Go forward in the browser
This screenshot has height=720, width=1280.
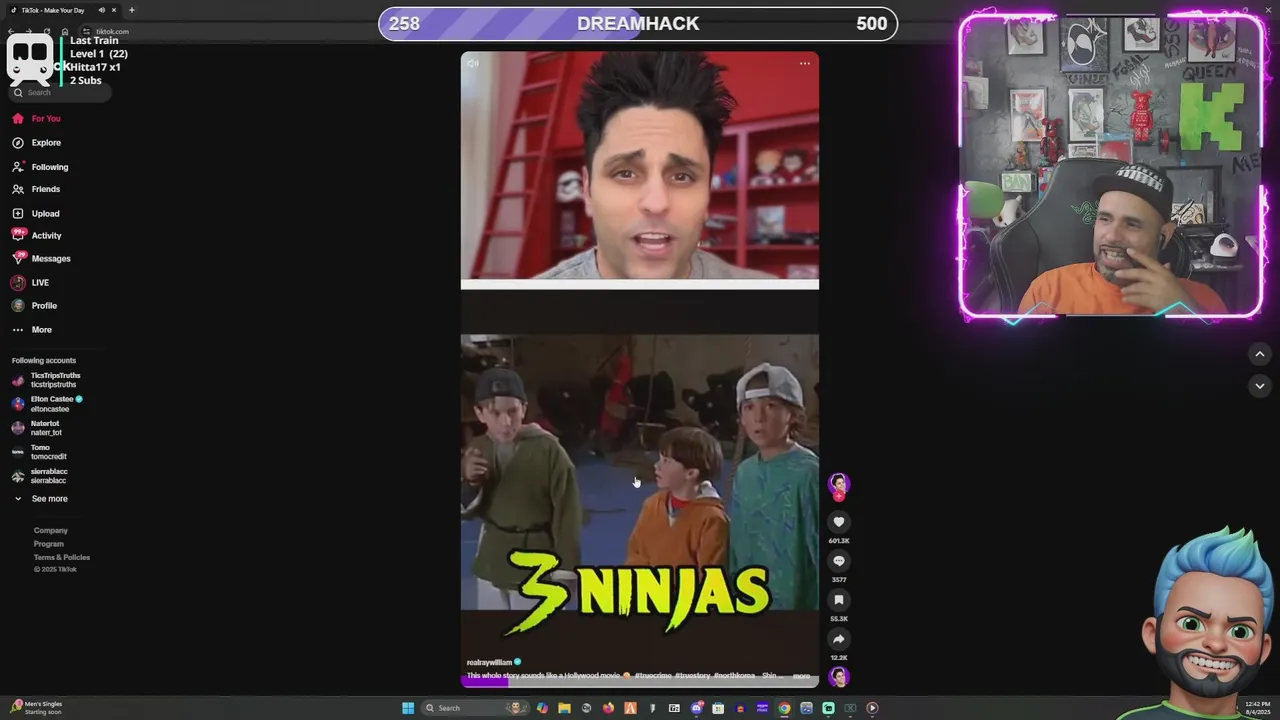[29, 32]
